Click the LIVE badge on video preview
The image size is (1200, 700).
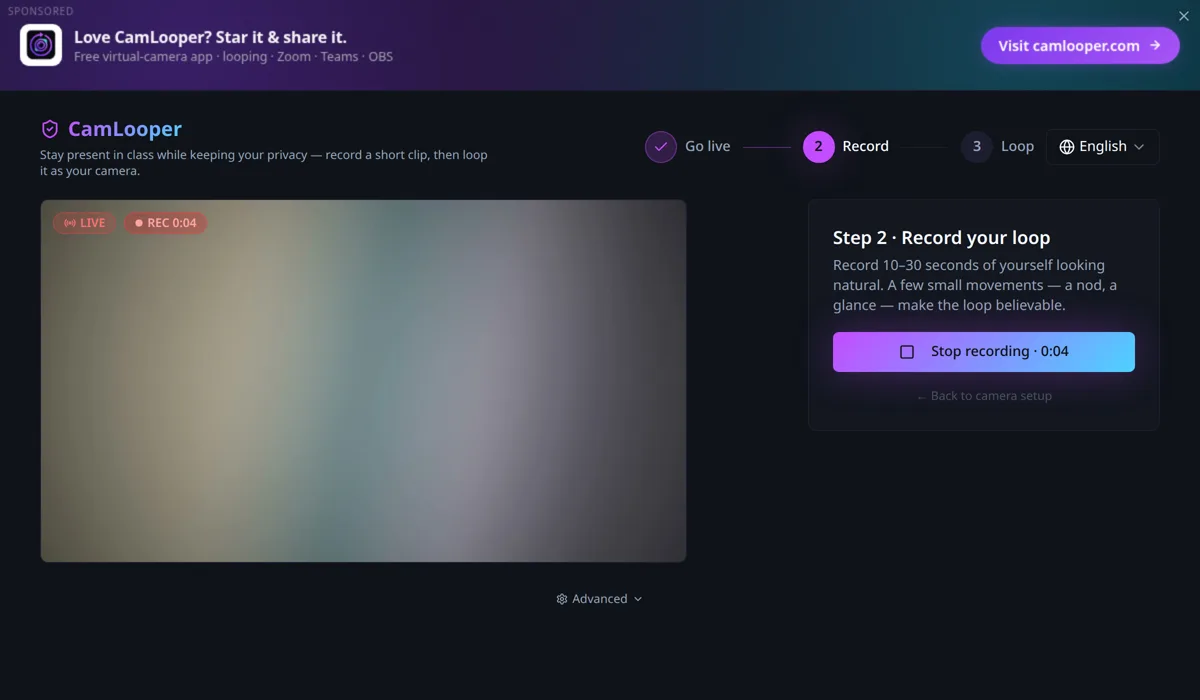pyautogui.click(x=84, y=223)
